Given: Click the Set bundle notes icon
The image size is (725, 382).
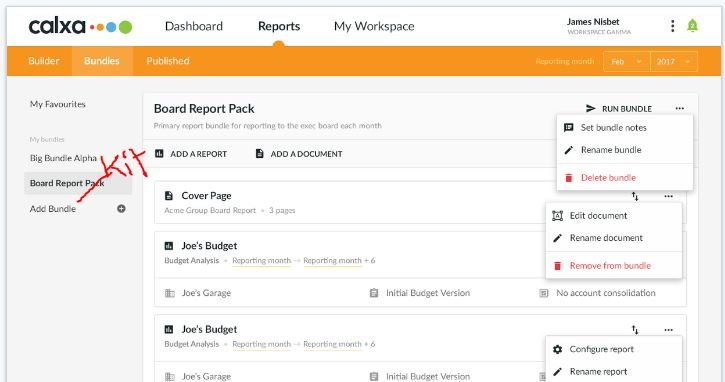Looking at the screenshot, I should point(569,128).
